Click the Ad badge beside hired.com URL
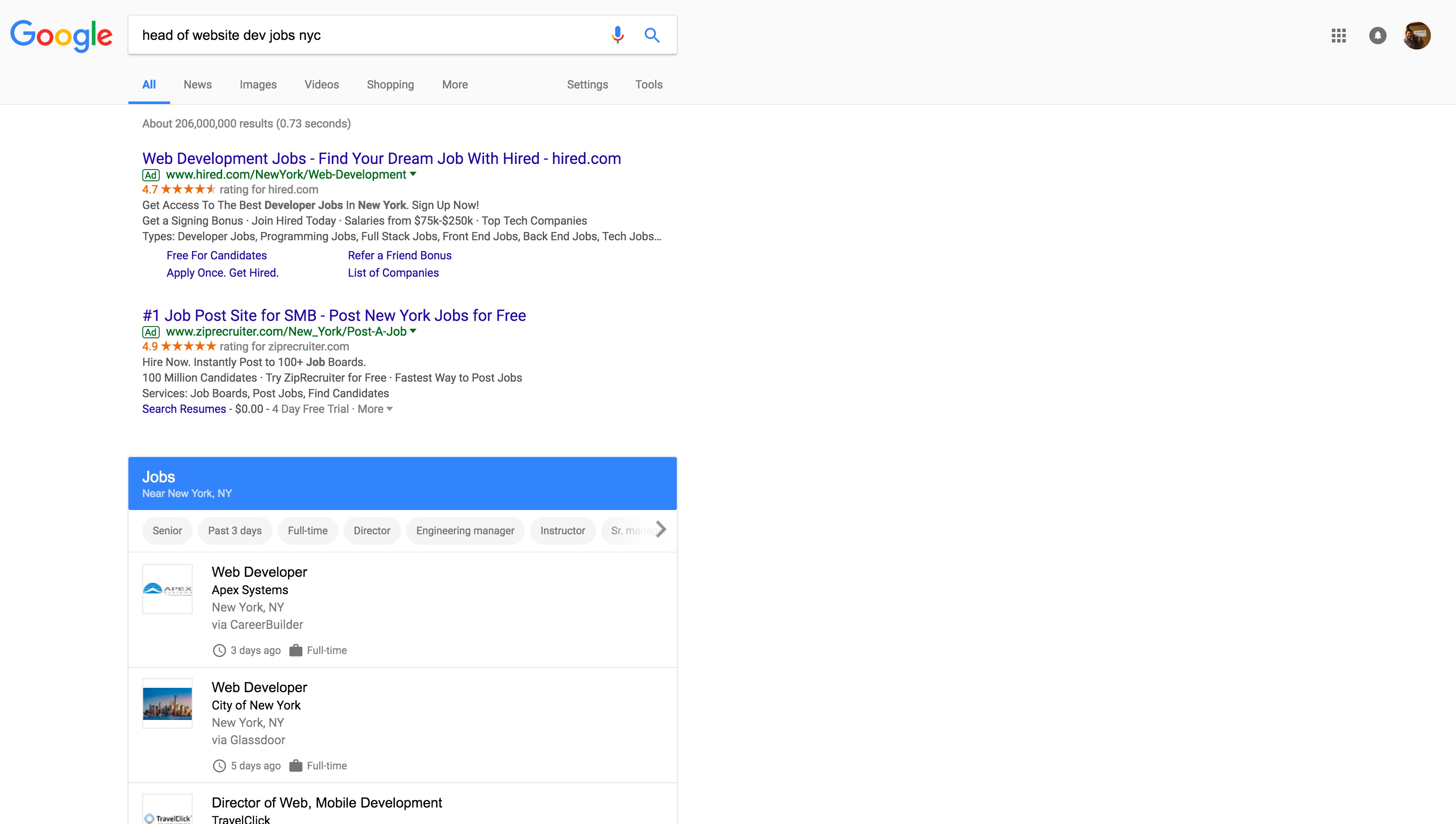The height and width of the screenshot is (824, 1456). 151,175
